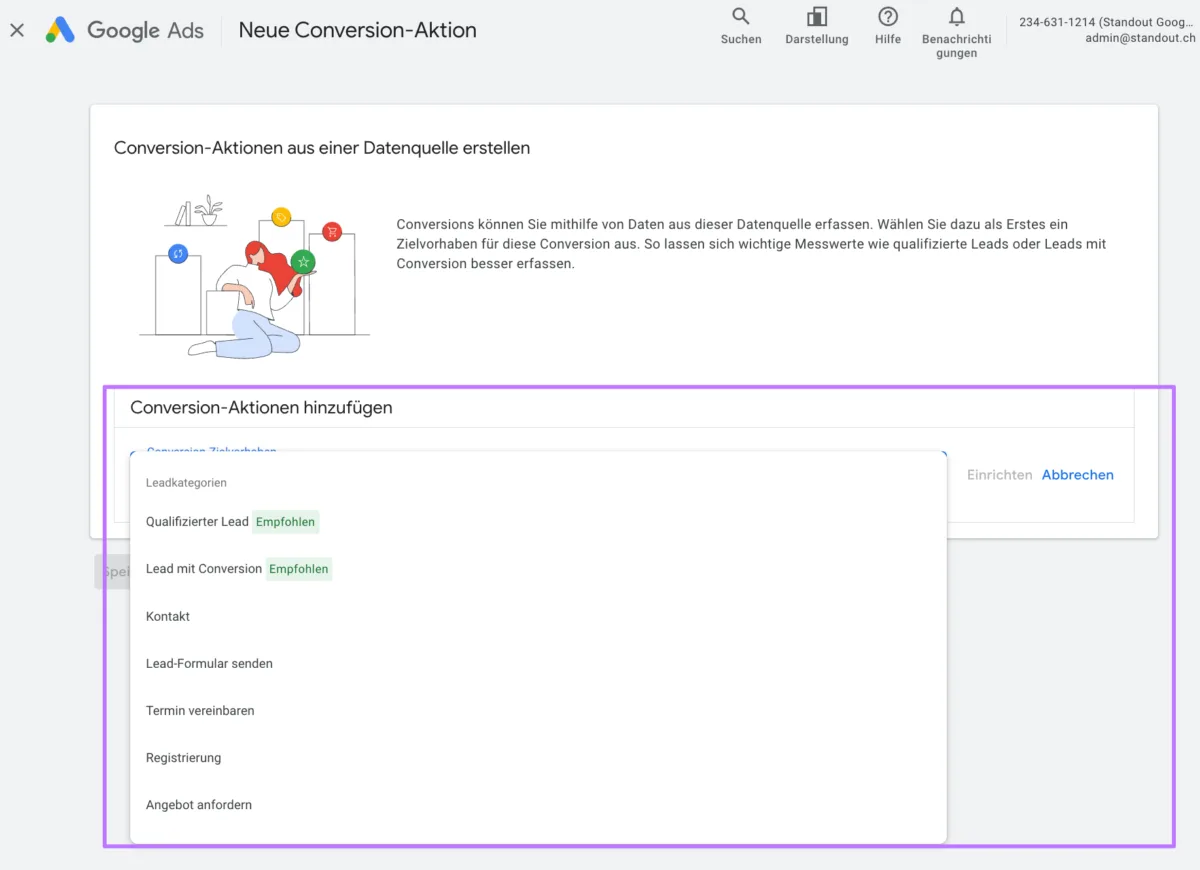The image size is (1200, 870).
Task: Select the Registrierung option
Action: pyautogui.click(x=183, y=757)
